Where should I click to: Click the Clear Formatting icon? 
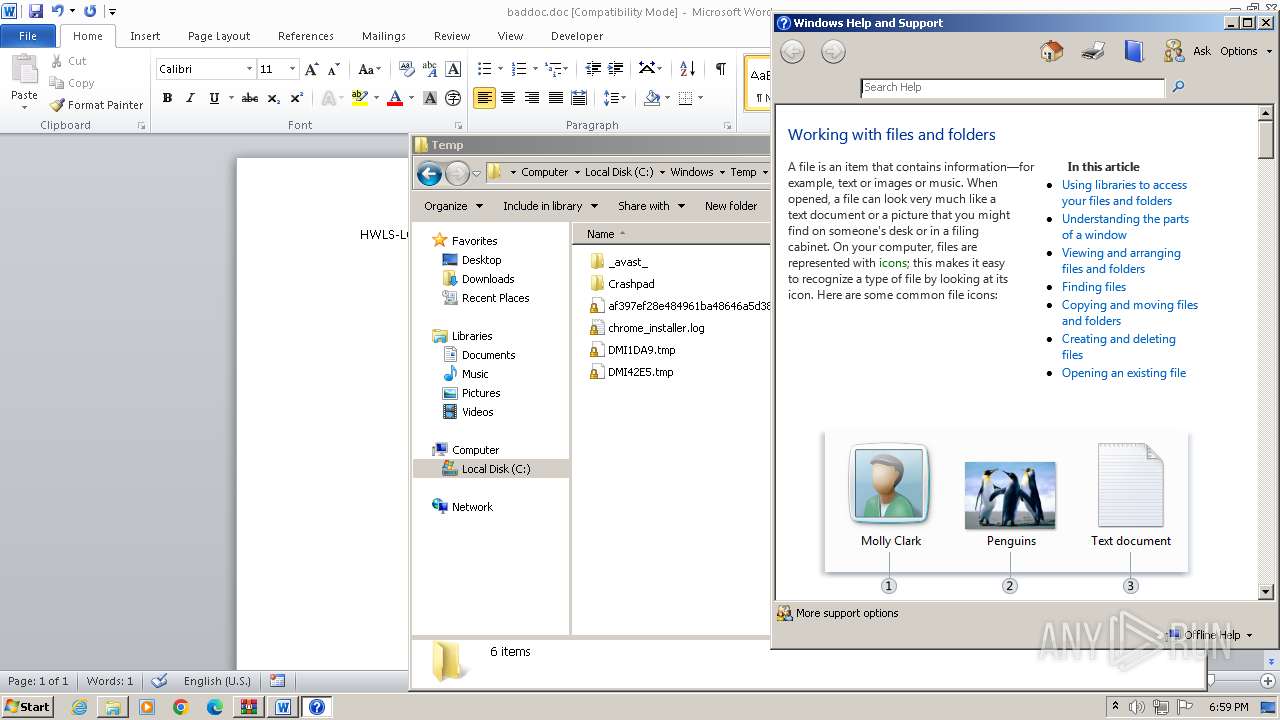pos(406,69)
